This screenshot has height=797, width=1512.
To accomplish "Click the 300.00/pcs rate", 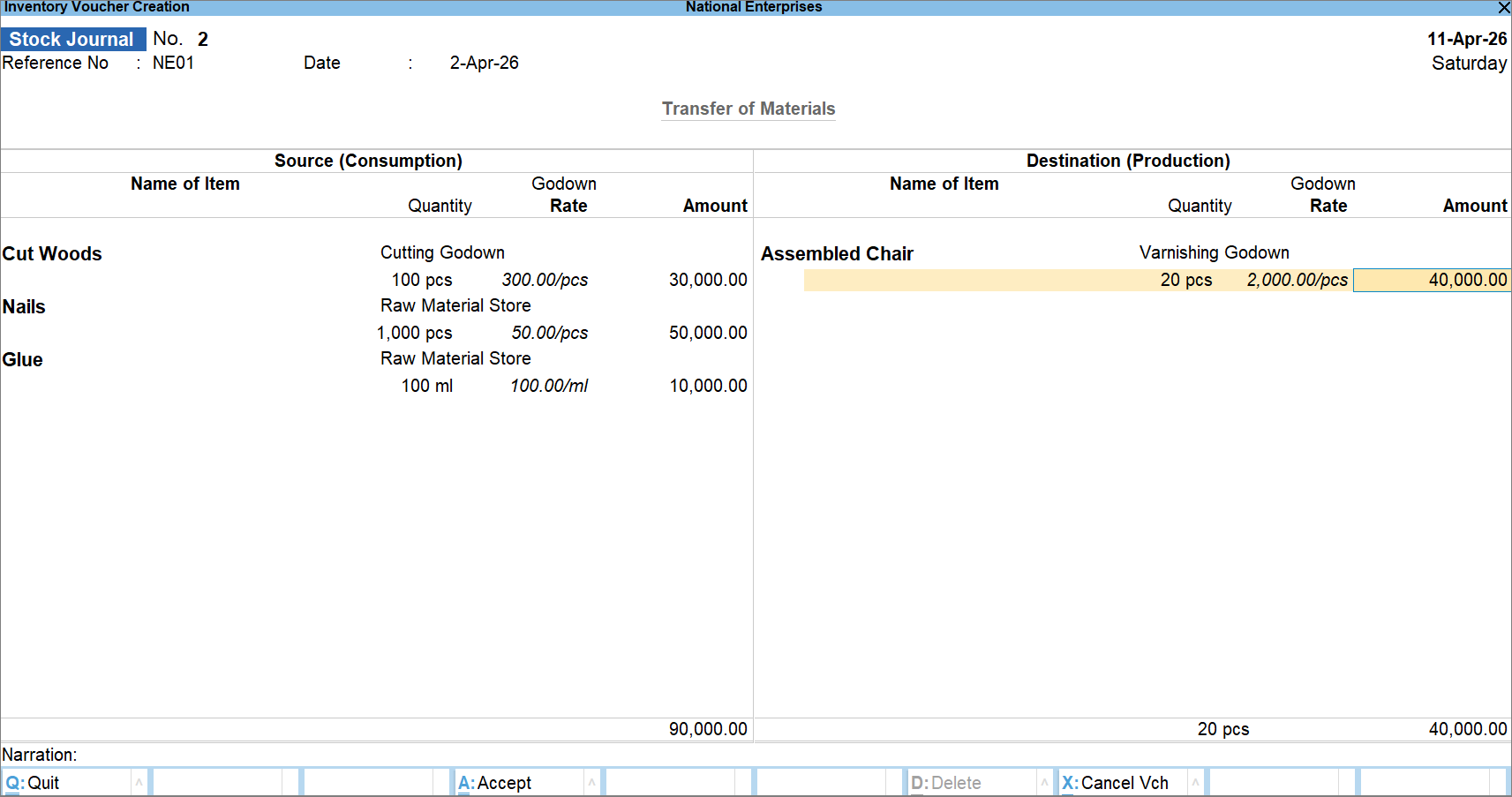I will pyautogui.click(x=545, y=280).
